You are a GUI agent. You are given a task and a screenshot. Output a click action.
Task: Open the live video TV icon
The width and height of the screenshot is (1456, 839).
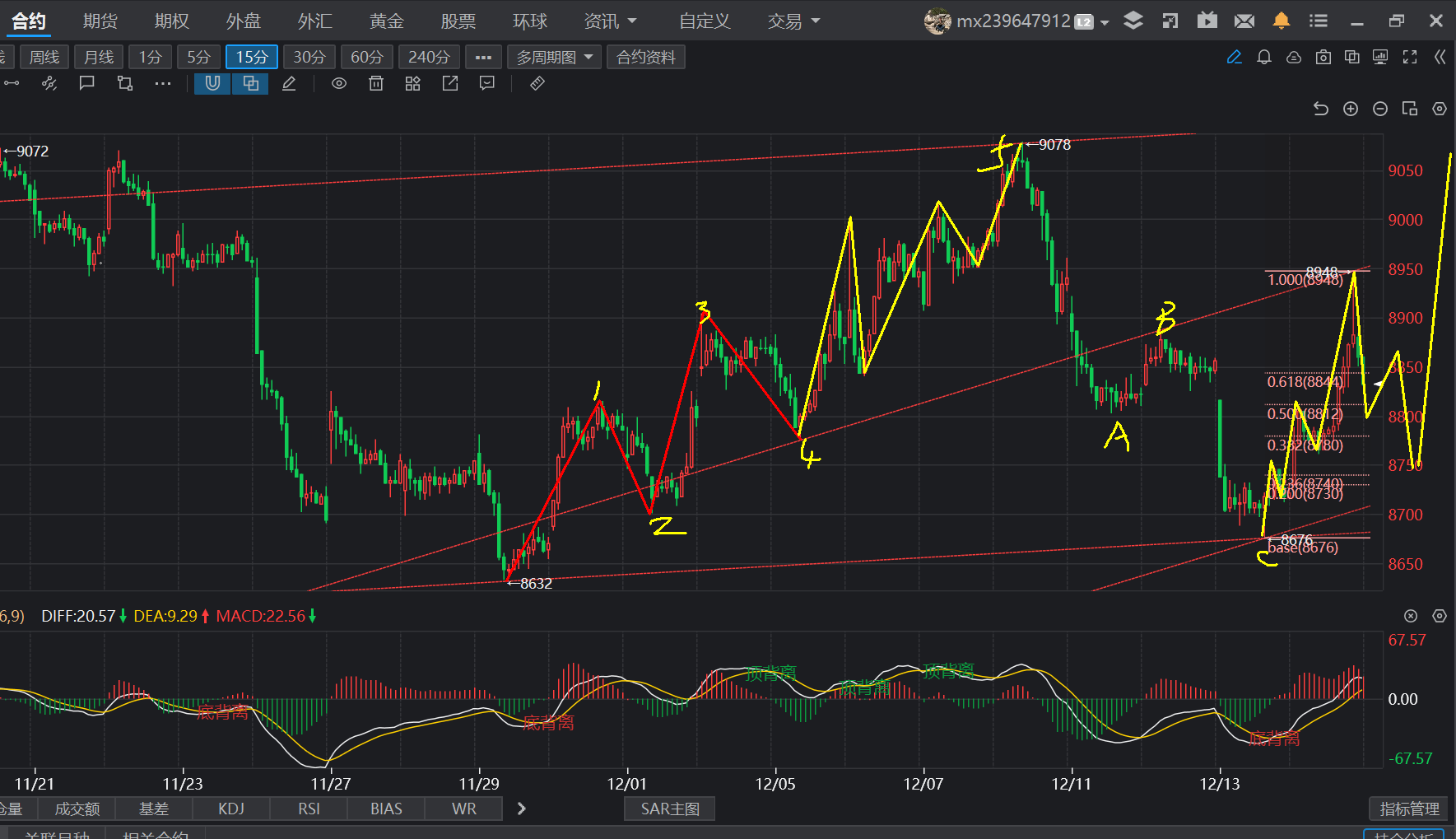tap(1207, 21)
